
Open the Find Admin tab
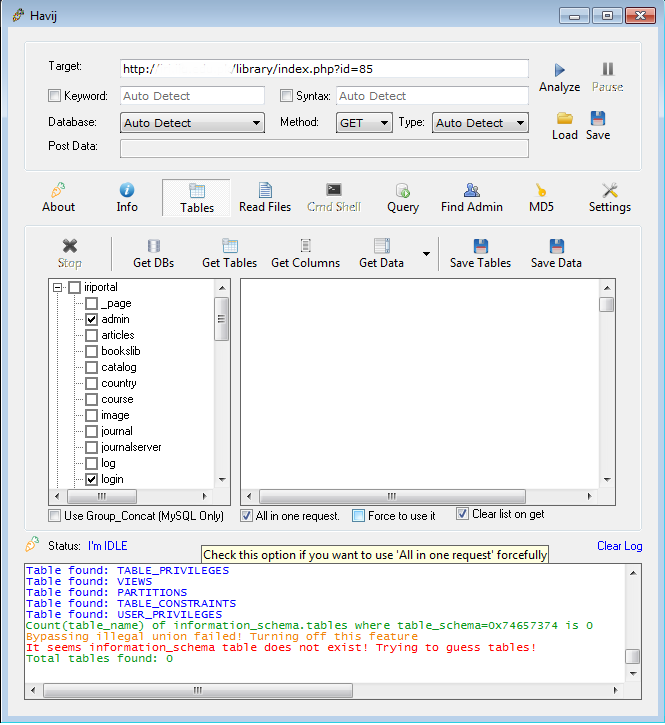[472, 198]
